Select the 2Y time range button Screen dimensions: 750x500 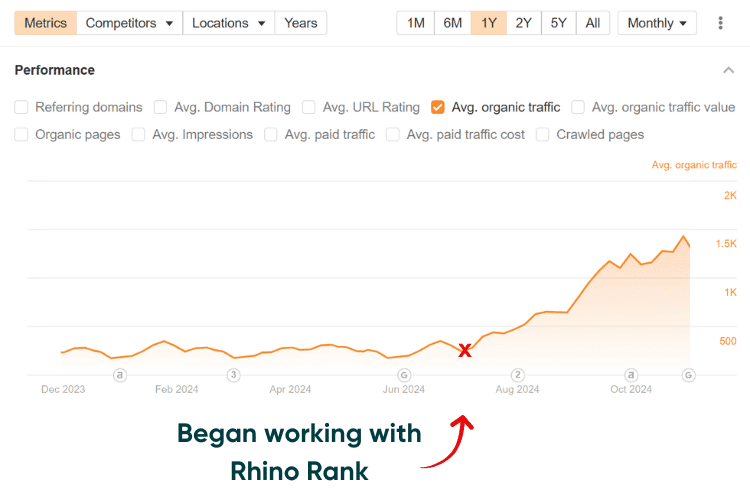click(523, 23)
